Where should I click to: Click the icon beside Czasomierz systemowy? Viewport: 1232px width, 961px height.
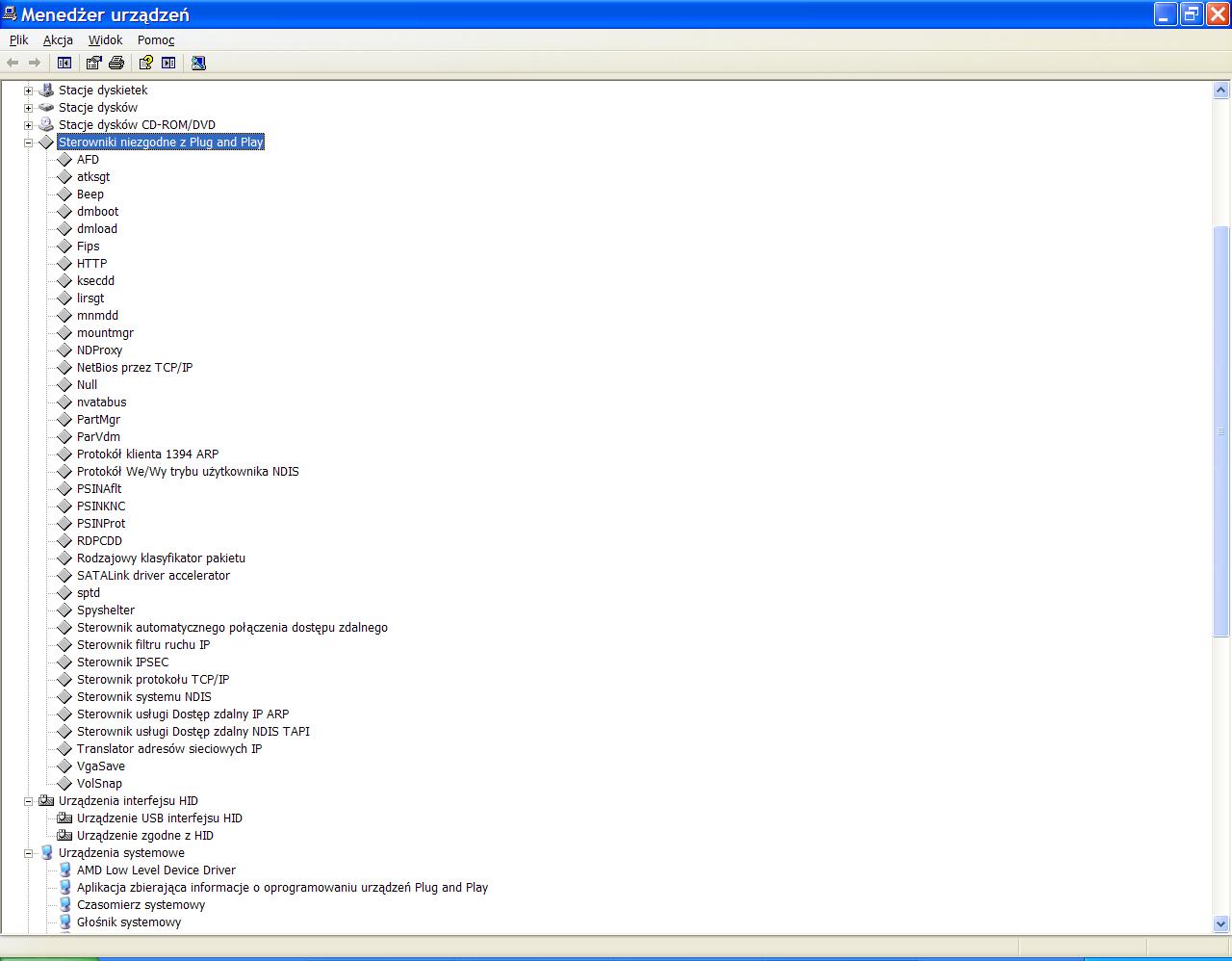coord(64,904)
